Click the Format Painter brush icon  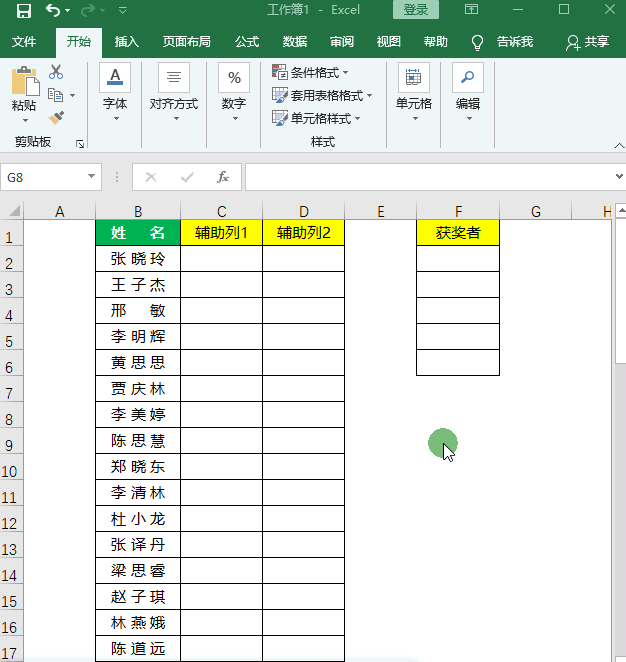pos(56,118)
